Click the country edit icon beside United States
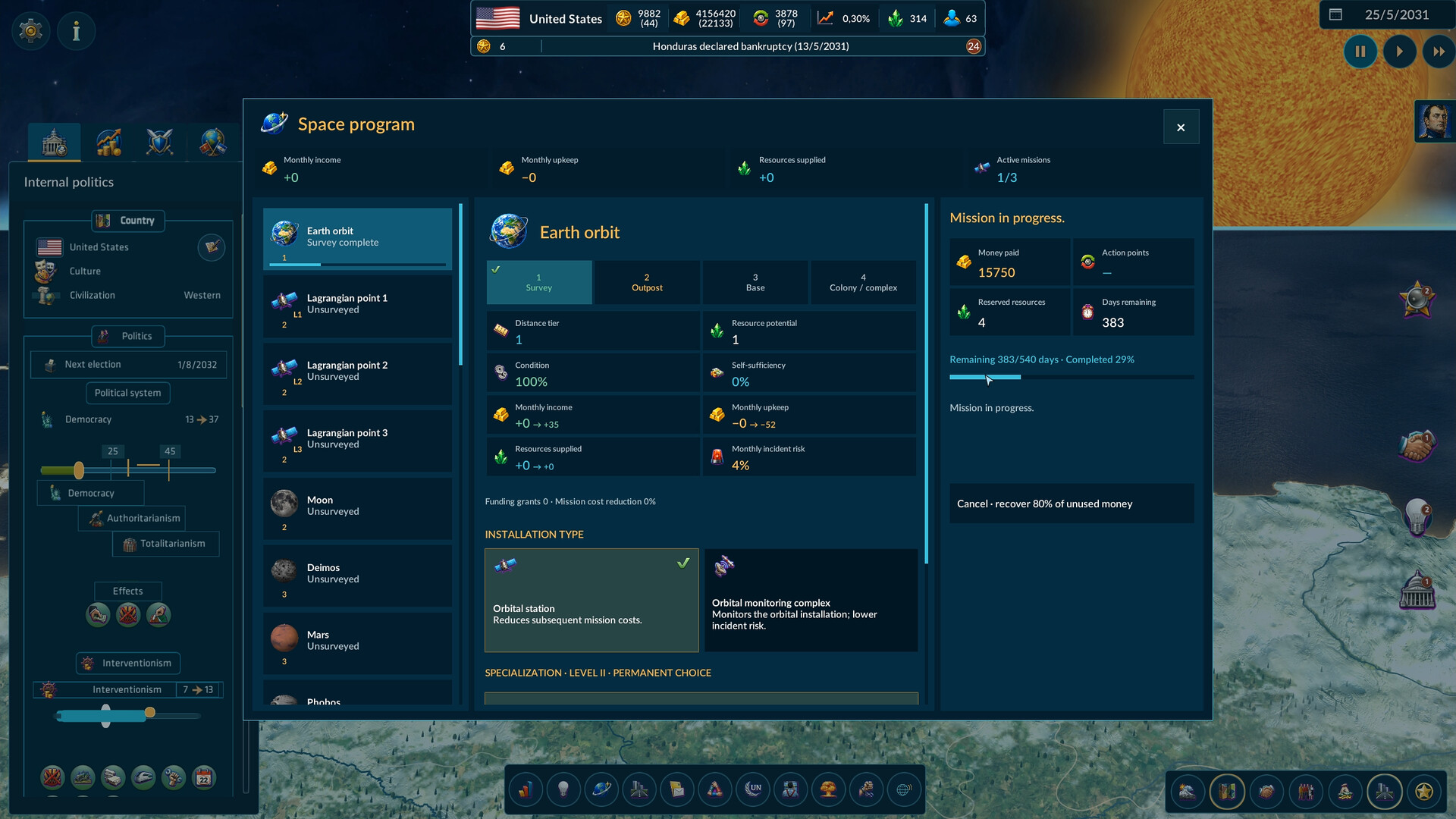 [x=212, y=247]
